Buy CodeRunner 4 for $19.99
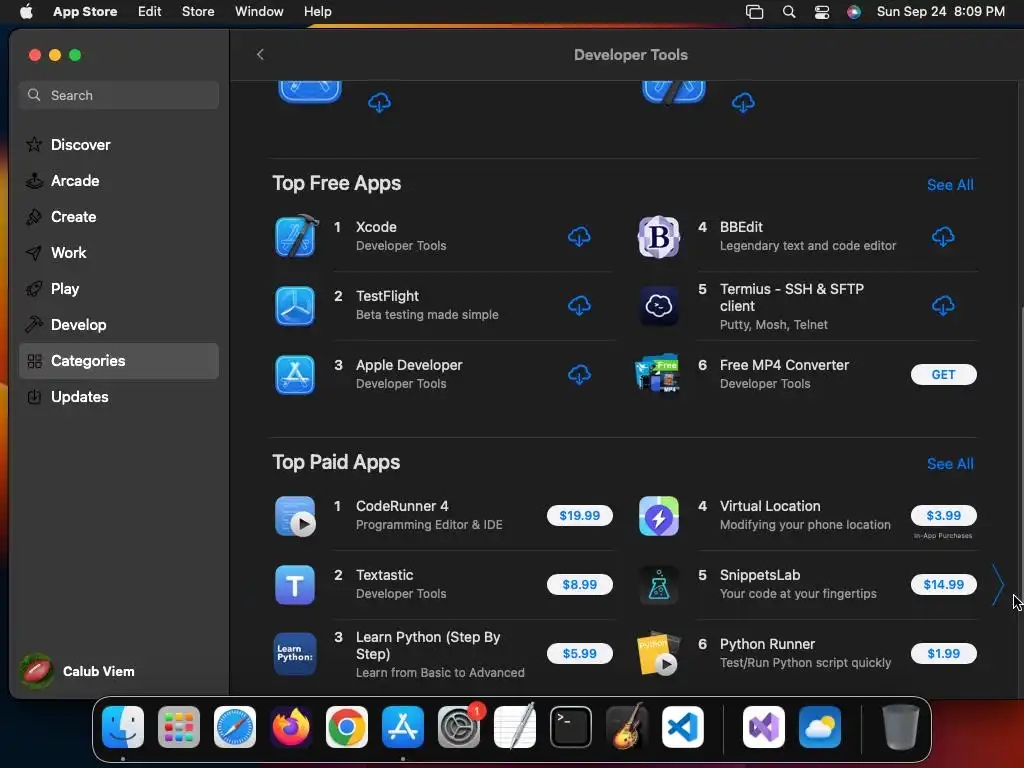Screen dimensions: 1024x768 click(580, 516)
